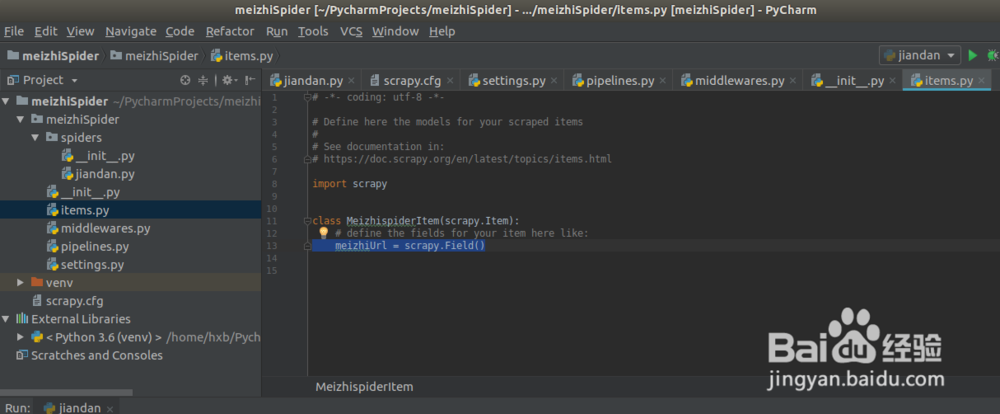
Task: Select settings.py in the project tree
Action: tap(85, 264)
